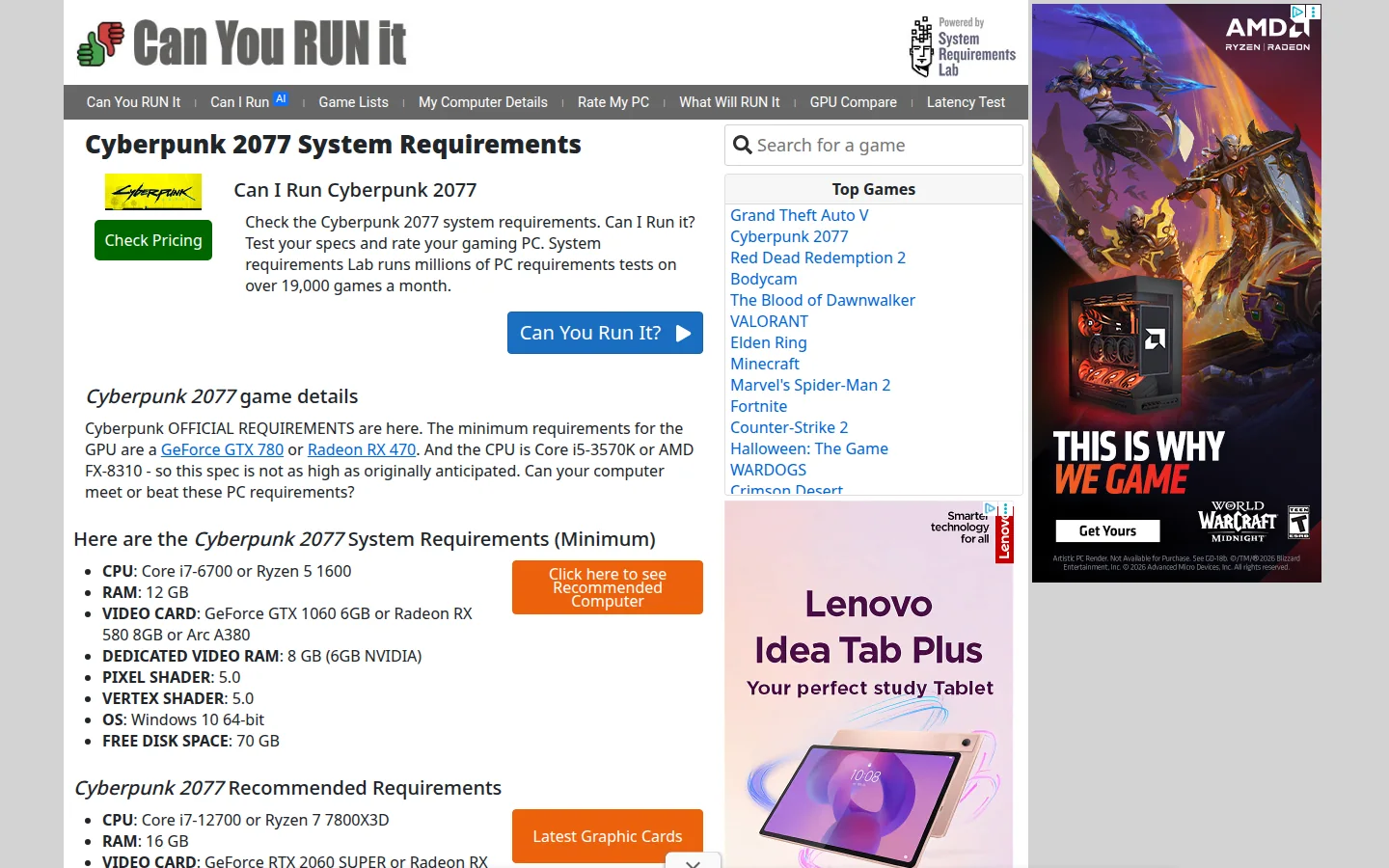Click the AMD gaming PC ad image
This screenshot has width=1389, height=868.
point(1177,293)
